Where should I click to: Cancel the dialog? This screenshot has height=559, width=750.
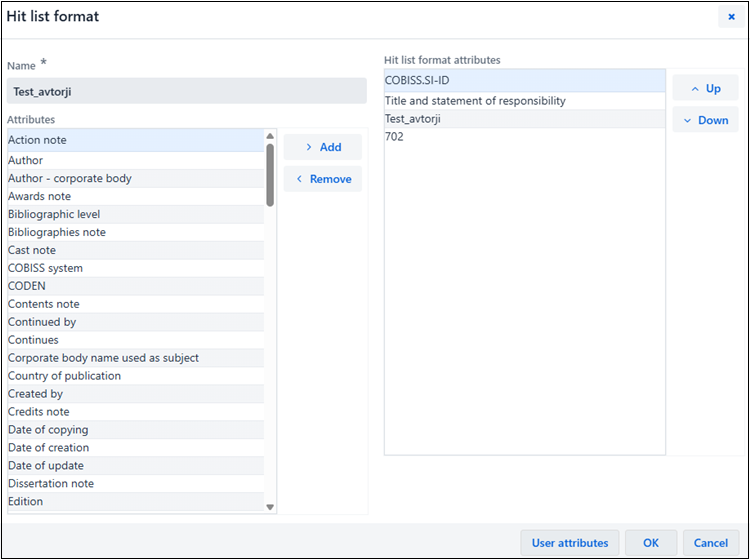tap(711, 543)
